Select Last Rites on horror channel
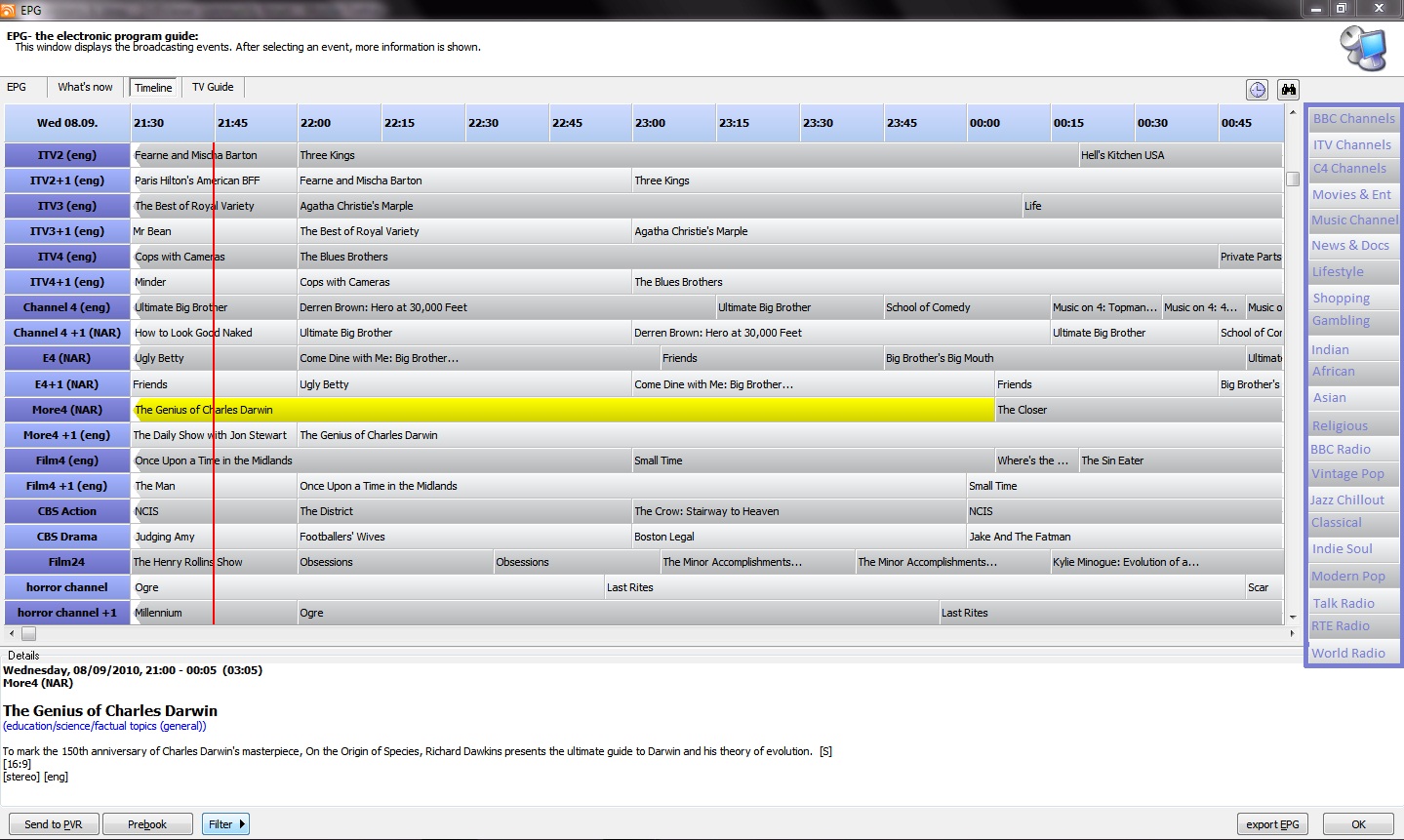 (925, 587)
